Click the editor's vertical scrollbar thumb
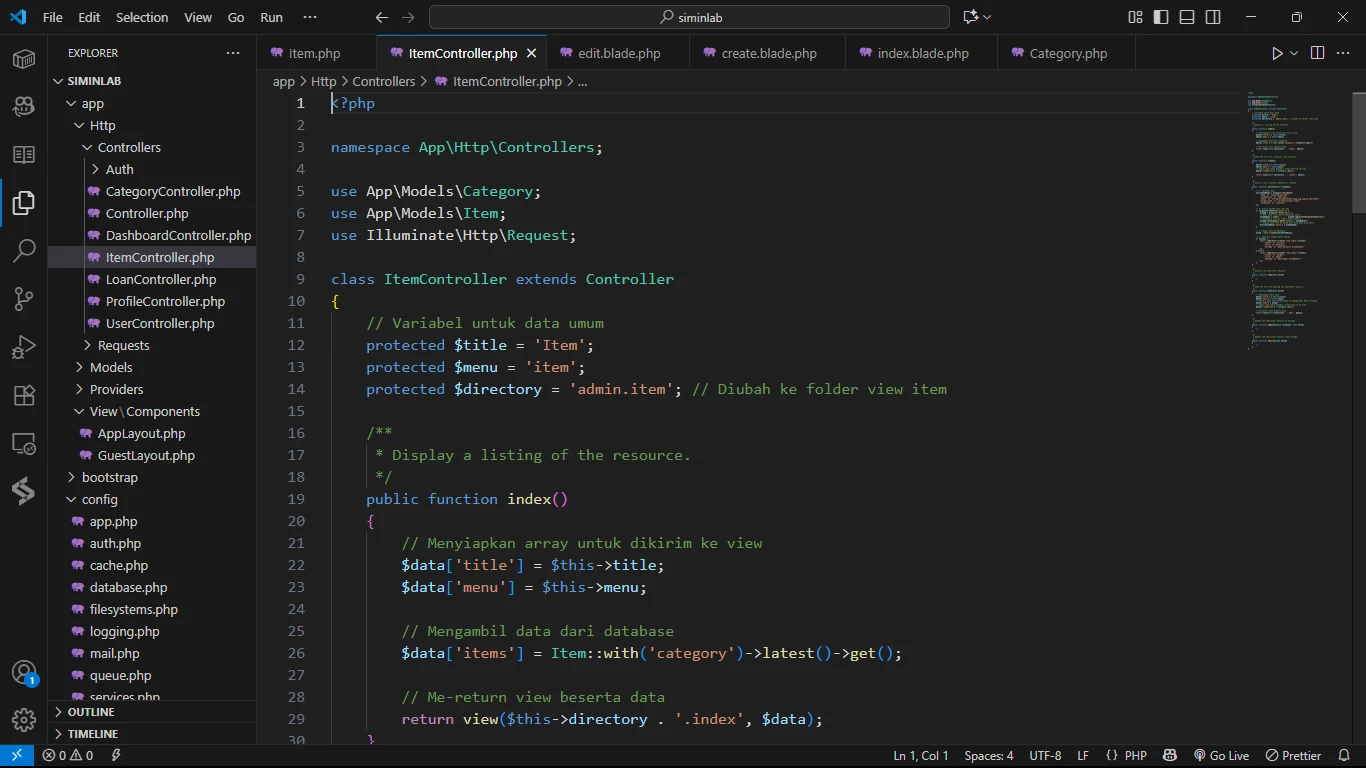Screen dimensions: 1366x768 (x=1358, y=150)
